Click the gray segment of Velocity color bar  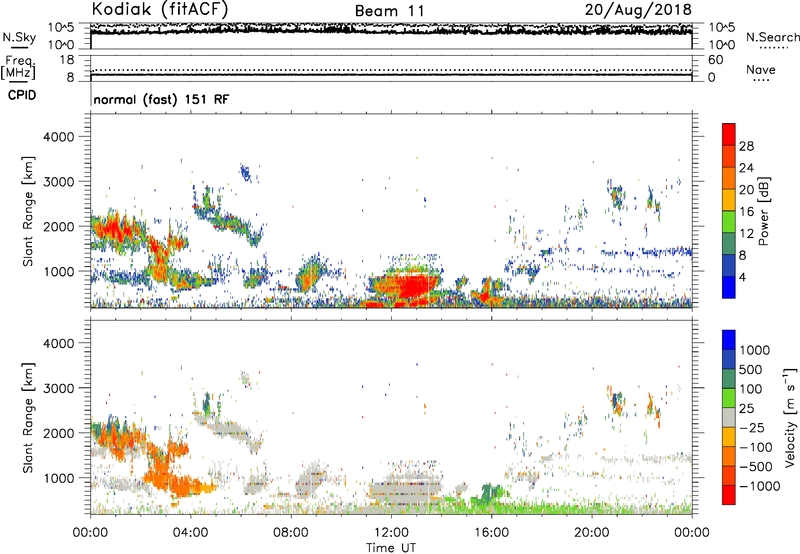click(x=729, y=418)
